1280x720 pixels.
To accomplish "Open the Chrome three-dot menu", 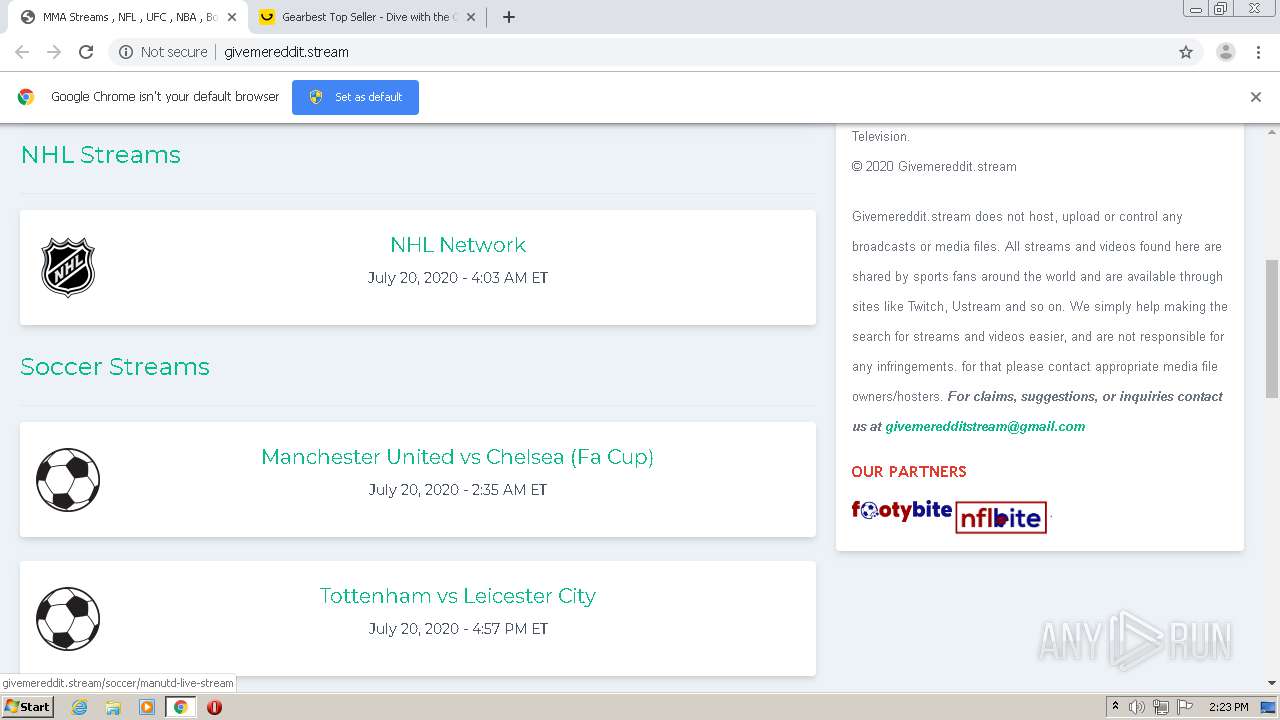I will tap(1258, 52).
